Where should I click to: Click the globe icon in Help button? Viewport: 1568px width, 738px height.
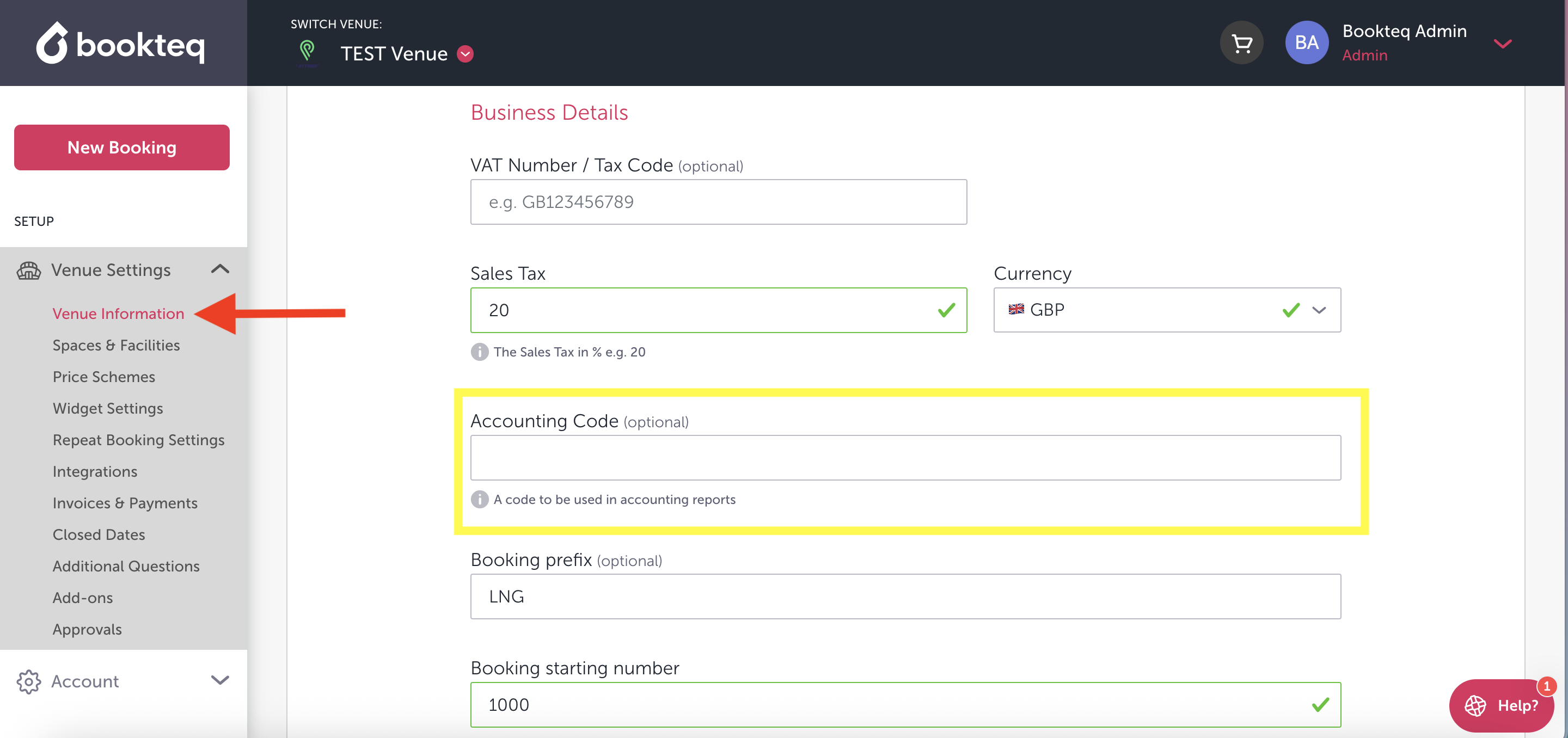pos(1475,705)
